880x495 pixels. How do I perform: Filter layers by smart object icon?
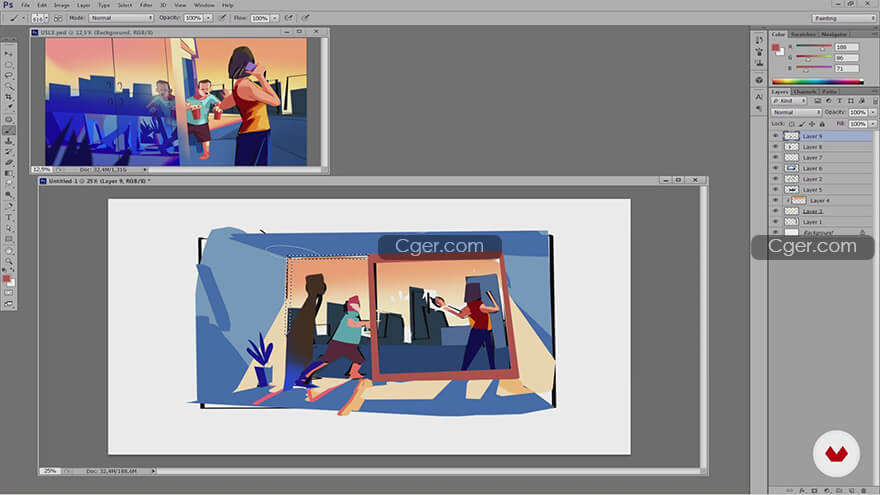click(x=861, y=100)
